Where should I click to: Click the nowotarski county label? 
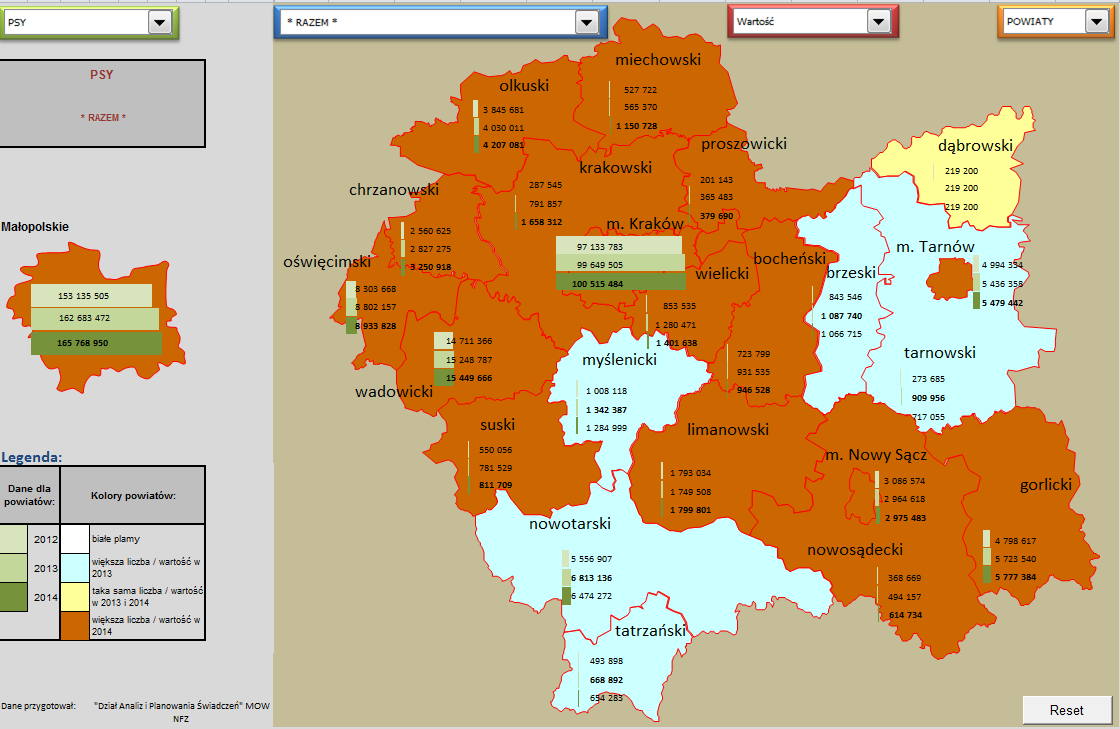point(570,524)
